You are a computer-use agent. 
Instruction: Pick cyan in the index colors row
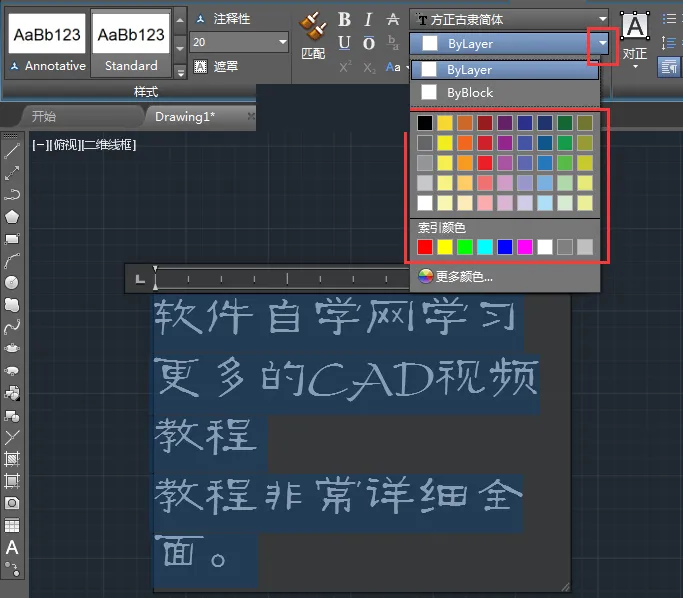[x=485, y=247]
